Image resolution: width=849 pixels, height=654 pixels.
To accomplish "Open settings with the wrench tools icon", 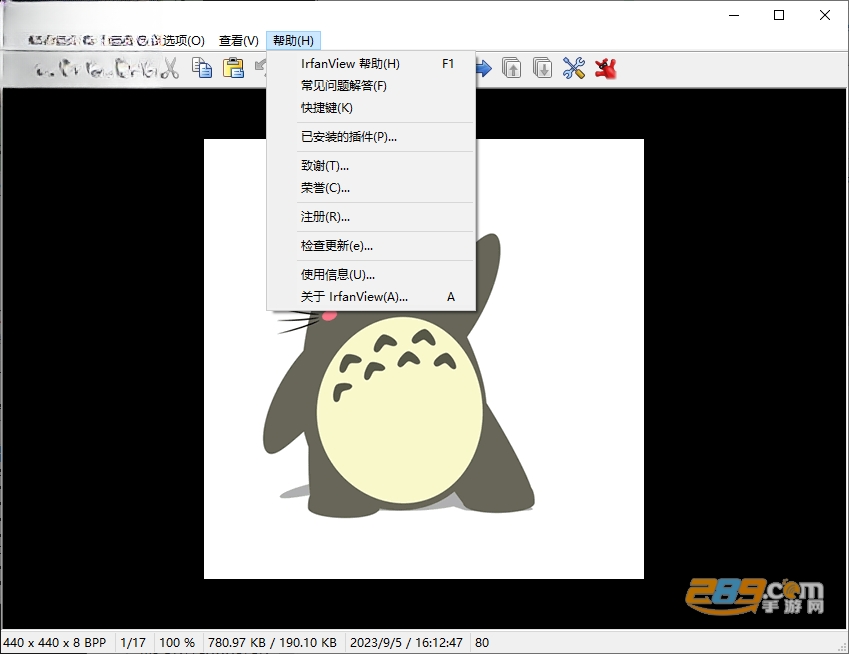I will coord(573,68).
